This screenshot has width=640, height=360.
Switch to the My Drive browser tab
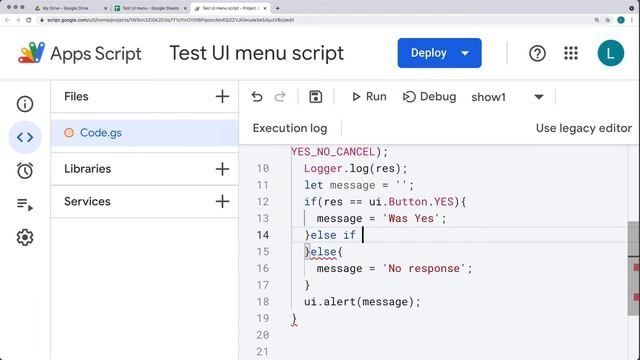[x=65, y=8]
